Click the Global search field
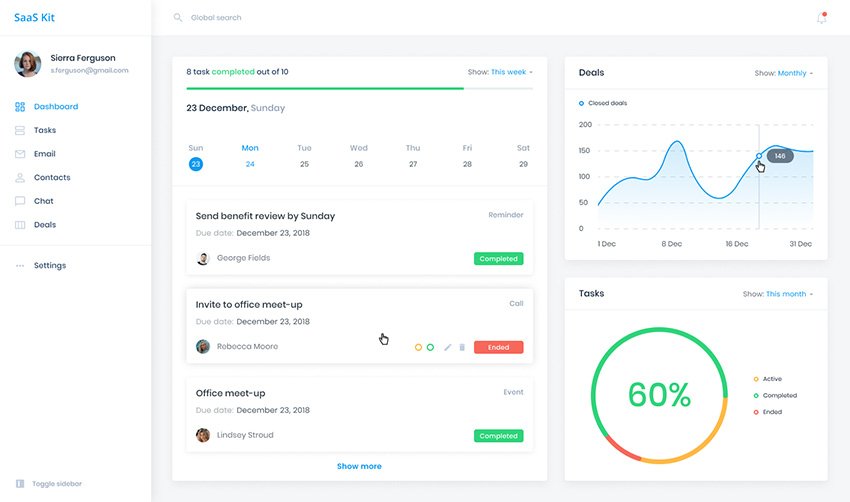 click(x=216, y=18)
